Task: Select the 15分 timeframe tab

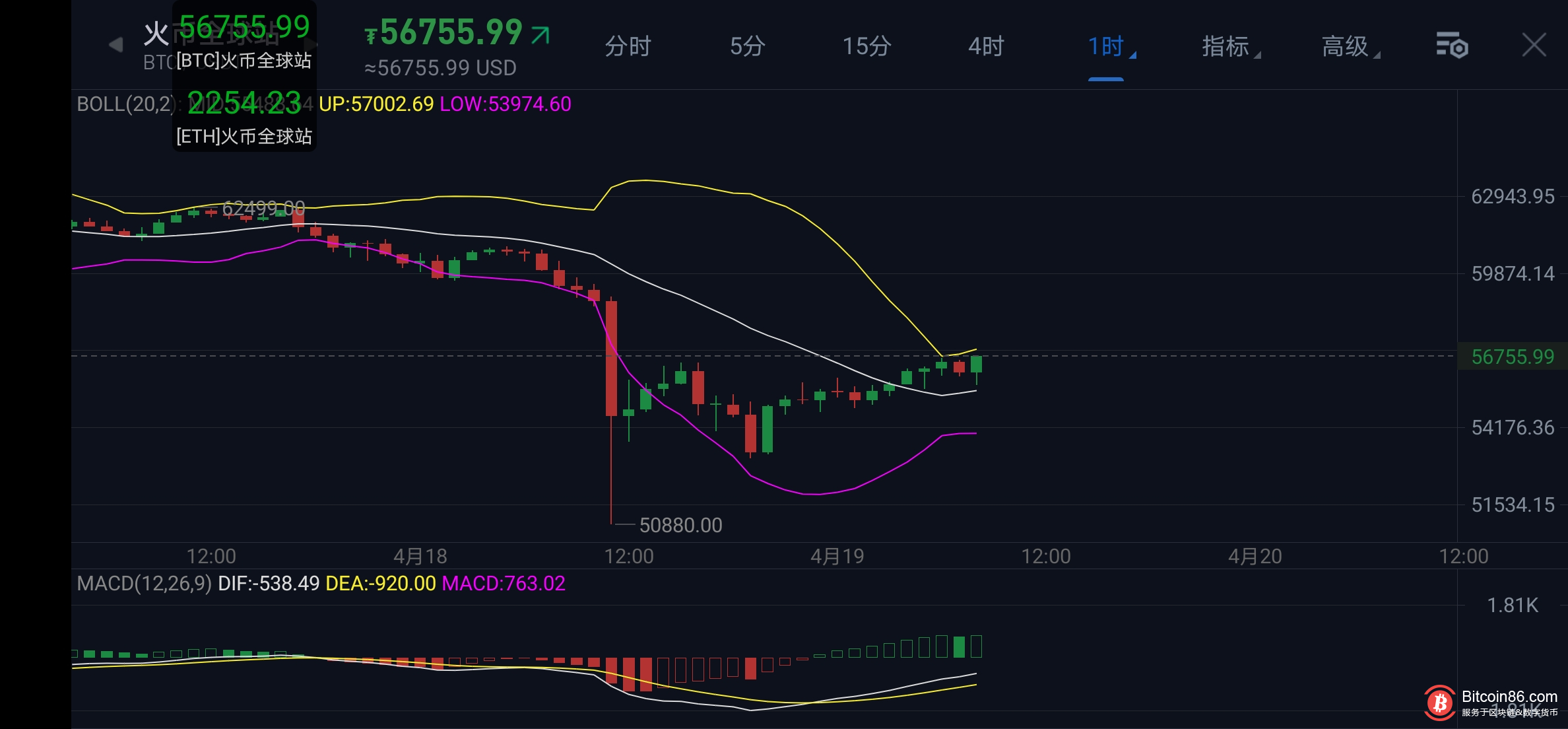Action: point(866,47)
